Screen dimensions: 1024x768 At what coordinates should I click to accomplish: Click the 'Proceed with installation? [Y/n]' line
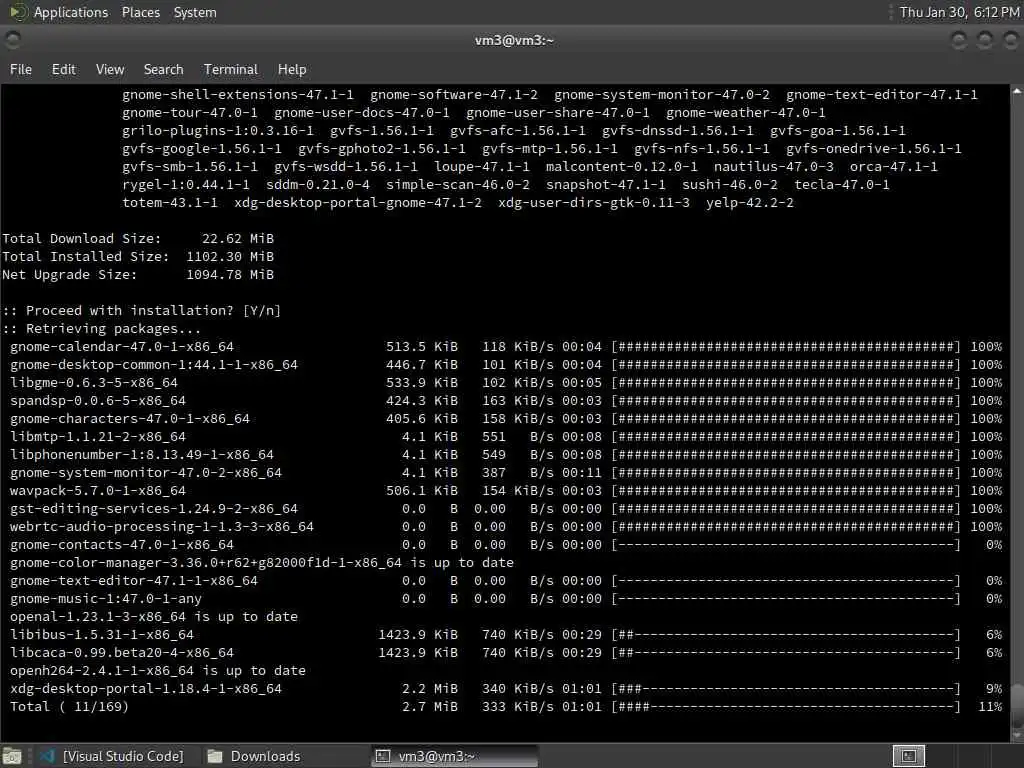(142, 310)
